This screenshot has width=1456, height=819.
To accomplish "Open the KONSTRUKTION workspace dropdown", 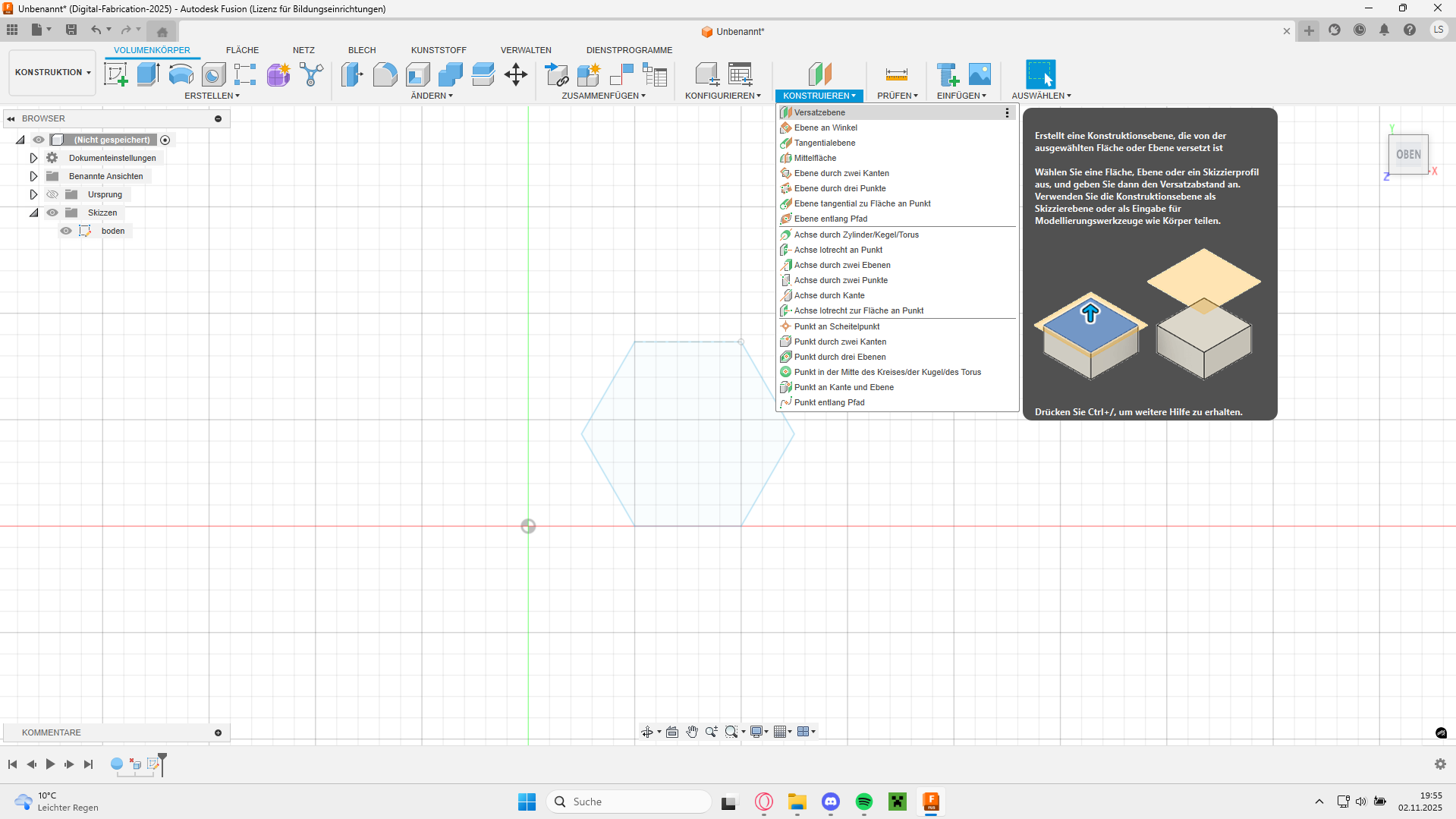I will point(52,73).
